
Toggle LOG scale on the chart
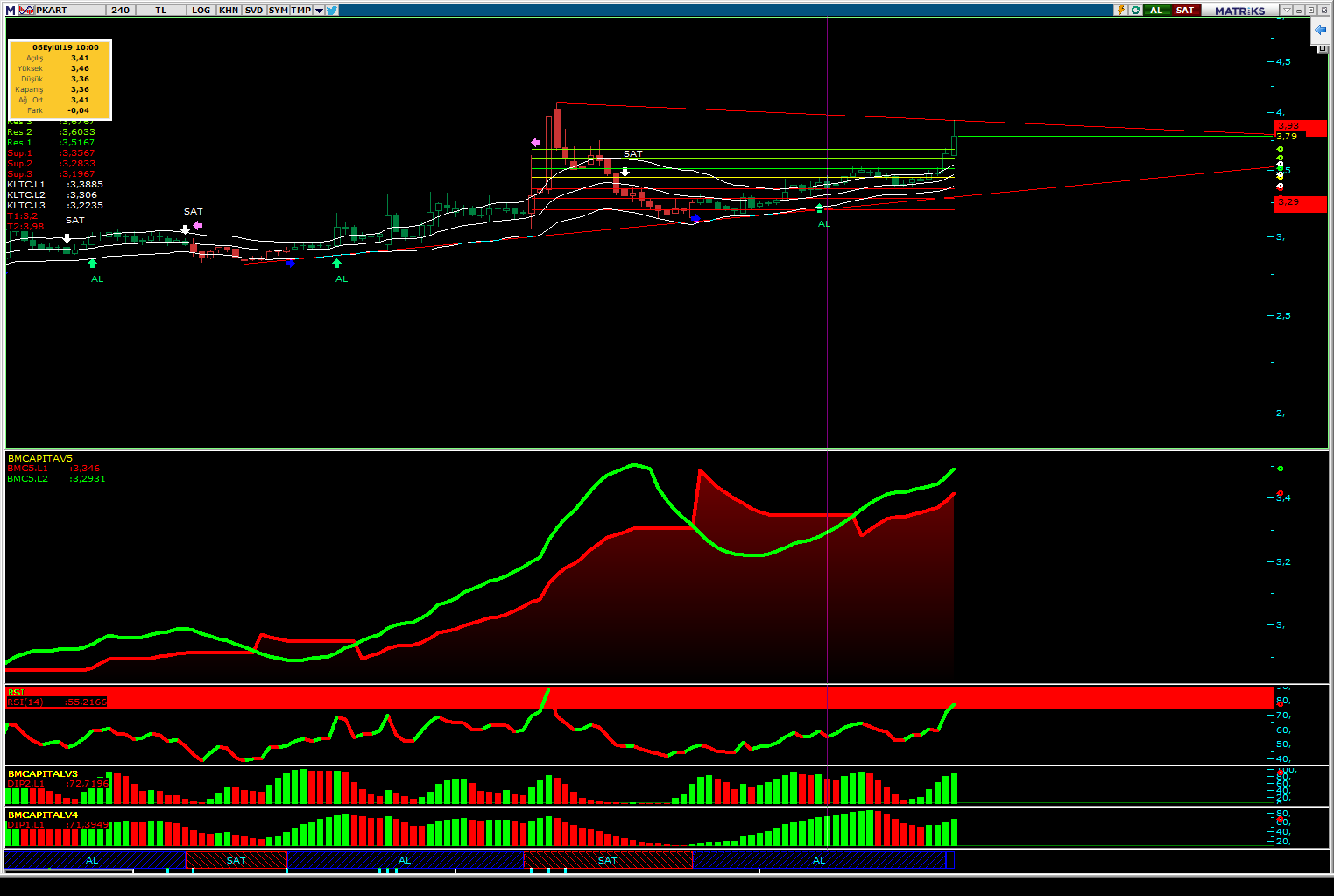pos(201,11)
